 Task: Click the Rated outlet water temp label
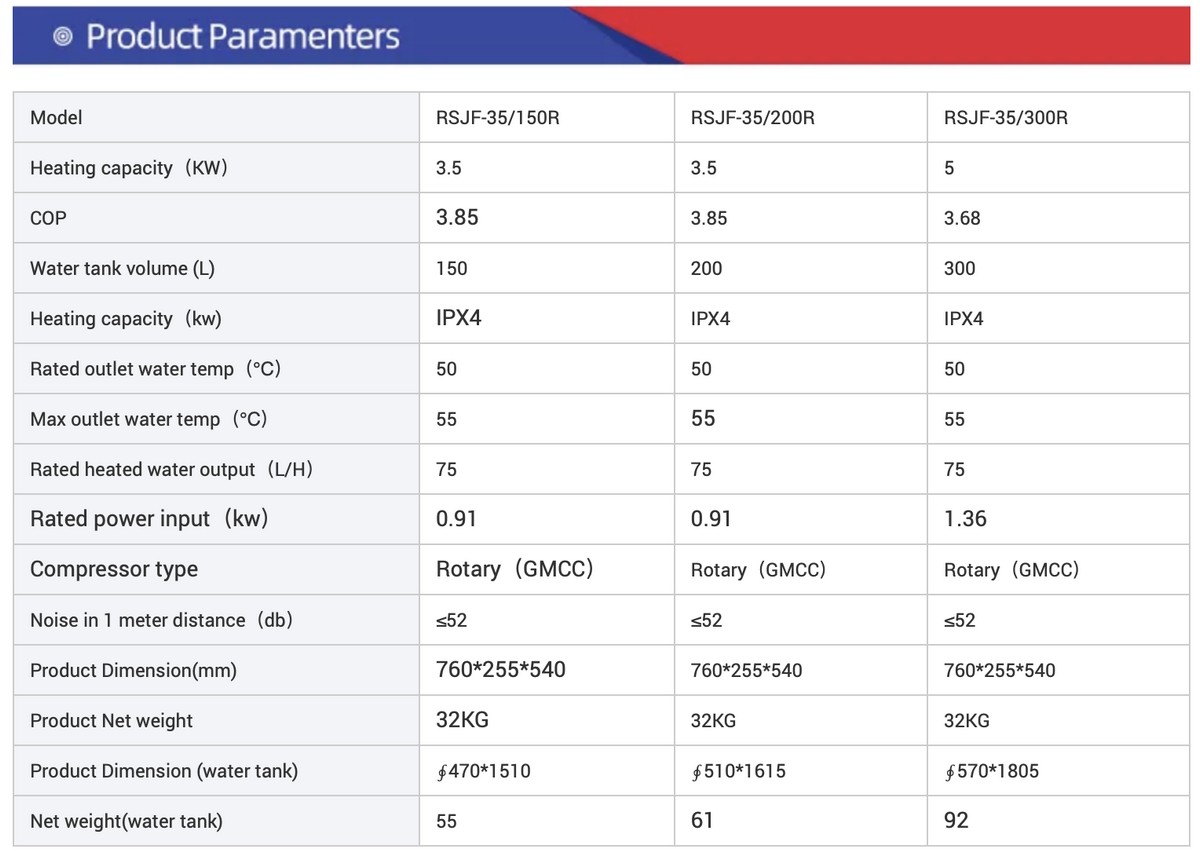(x=156, y=369)
